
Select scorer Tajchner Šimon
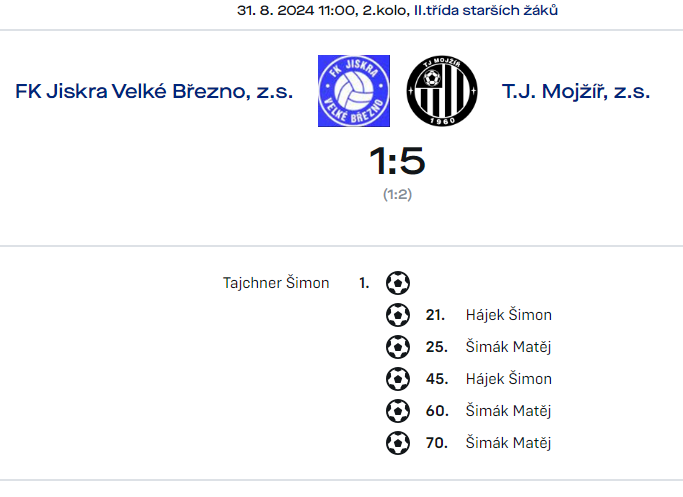click(276, 283)
